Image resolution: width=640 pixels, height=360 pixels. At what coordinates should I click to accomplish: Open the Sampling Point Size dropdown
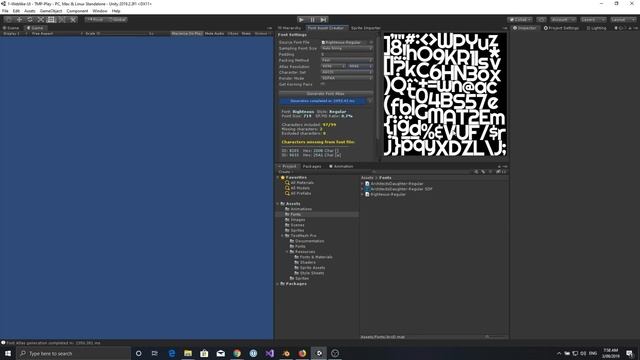click(x=347, y=48)
